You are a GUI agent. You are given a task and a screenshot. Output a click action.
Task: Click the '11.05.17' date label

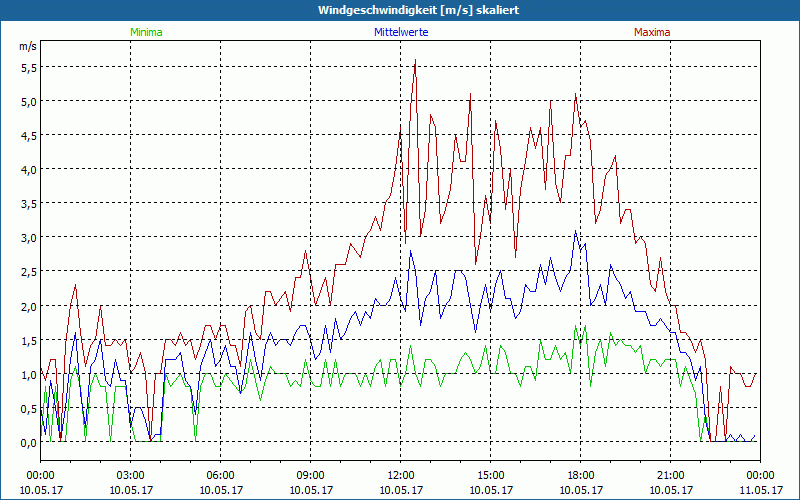point(760,490)
